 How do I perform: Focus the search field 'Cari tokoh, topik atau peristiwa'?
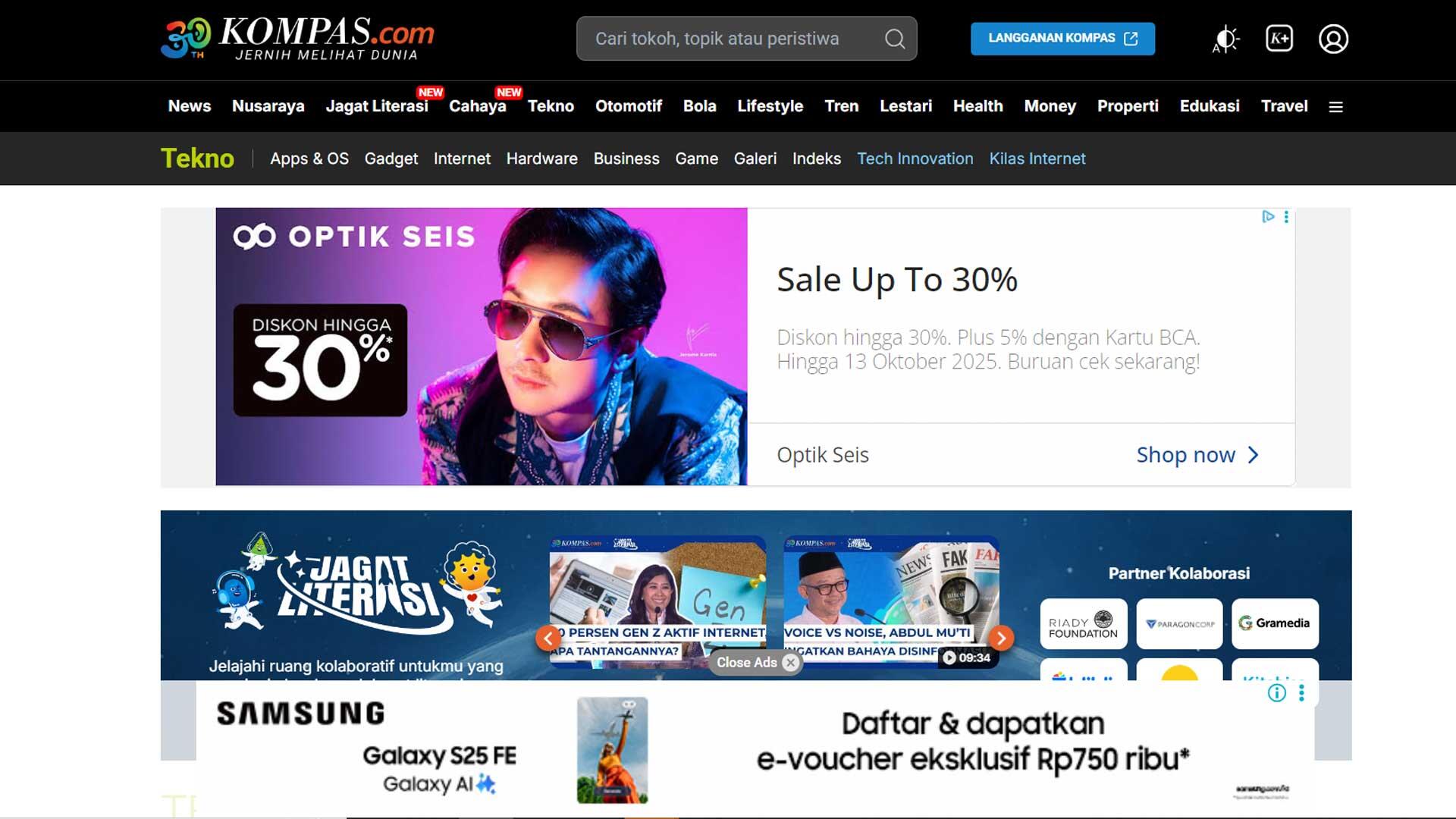[x=747, y=39]
